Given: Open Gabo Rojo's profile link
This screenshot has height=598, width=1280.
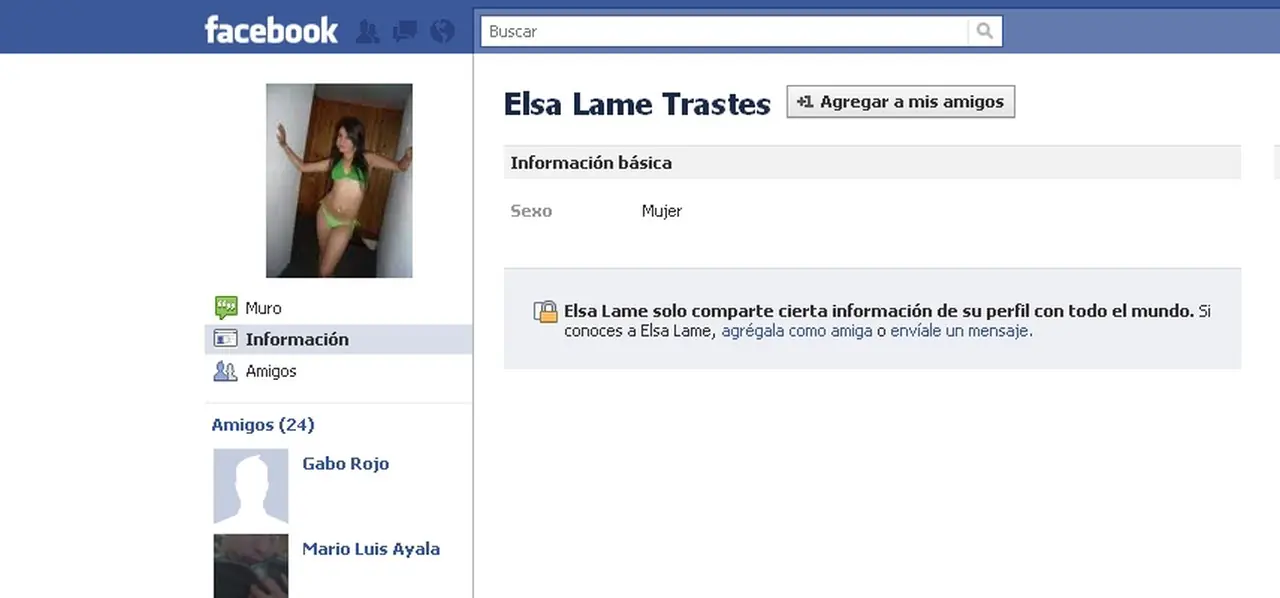Looking at the screenshot, I should tap(345, 464).
